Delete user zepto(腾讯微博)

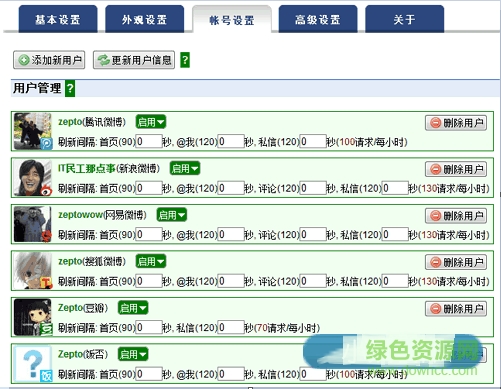coord(456,123)
